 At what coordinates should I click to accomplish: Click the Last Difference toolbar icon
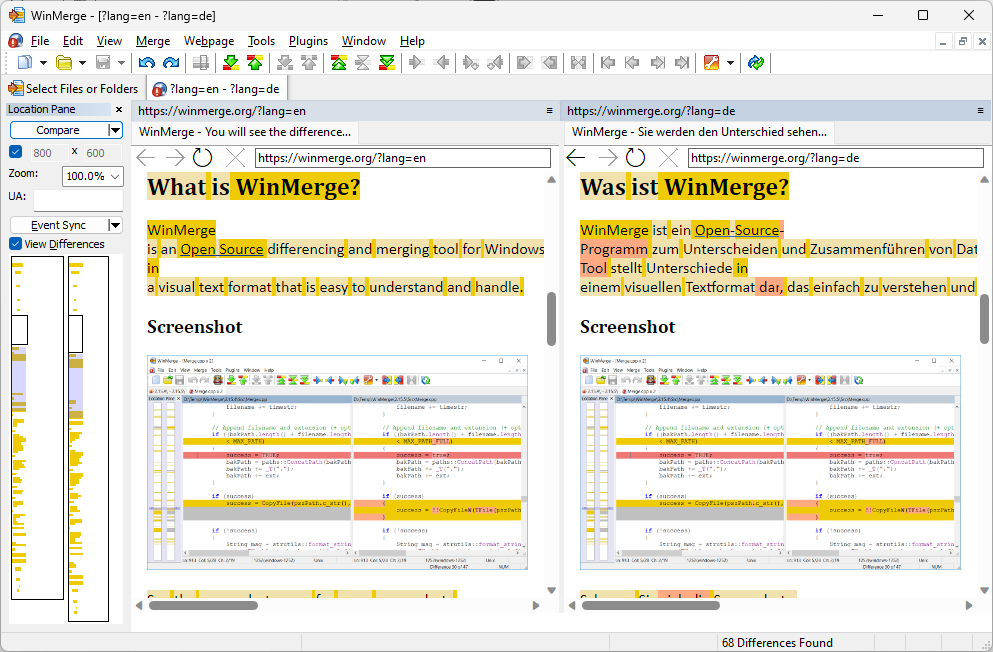click(387, 62)
